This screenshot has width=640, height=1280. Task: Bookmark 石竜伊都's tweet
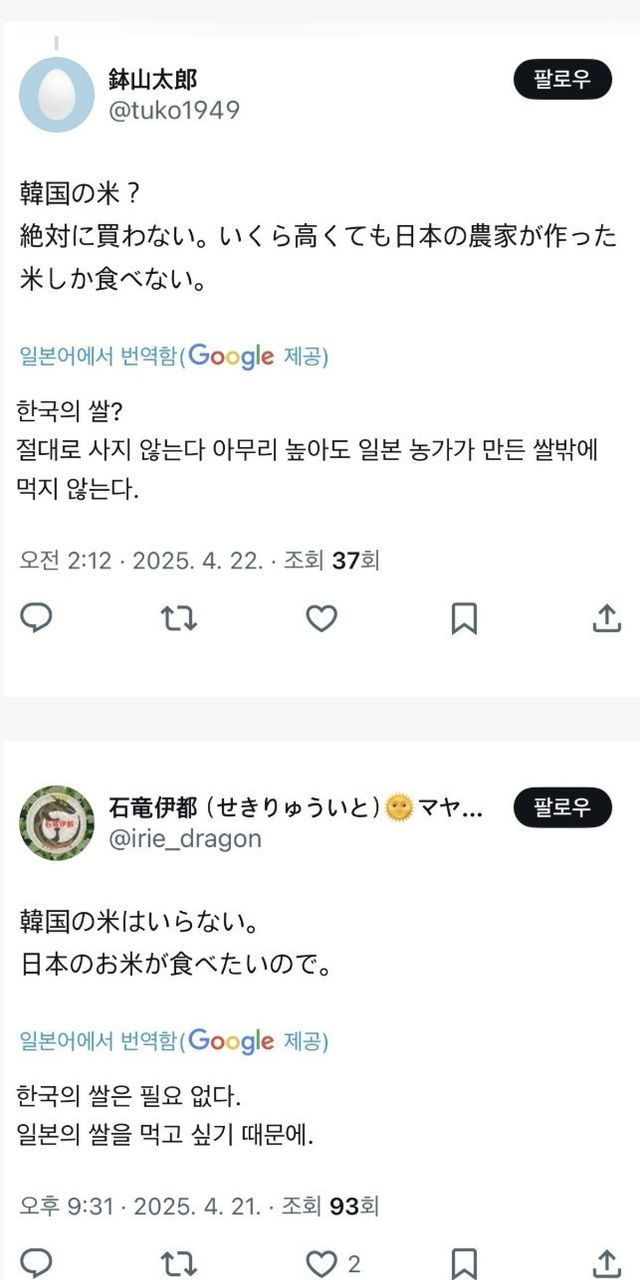(x=463, y=1262)
